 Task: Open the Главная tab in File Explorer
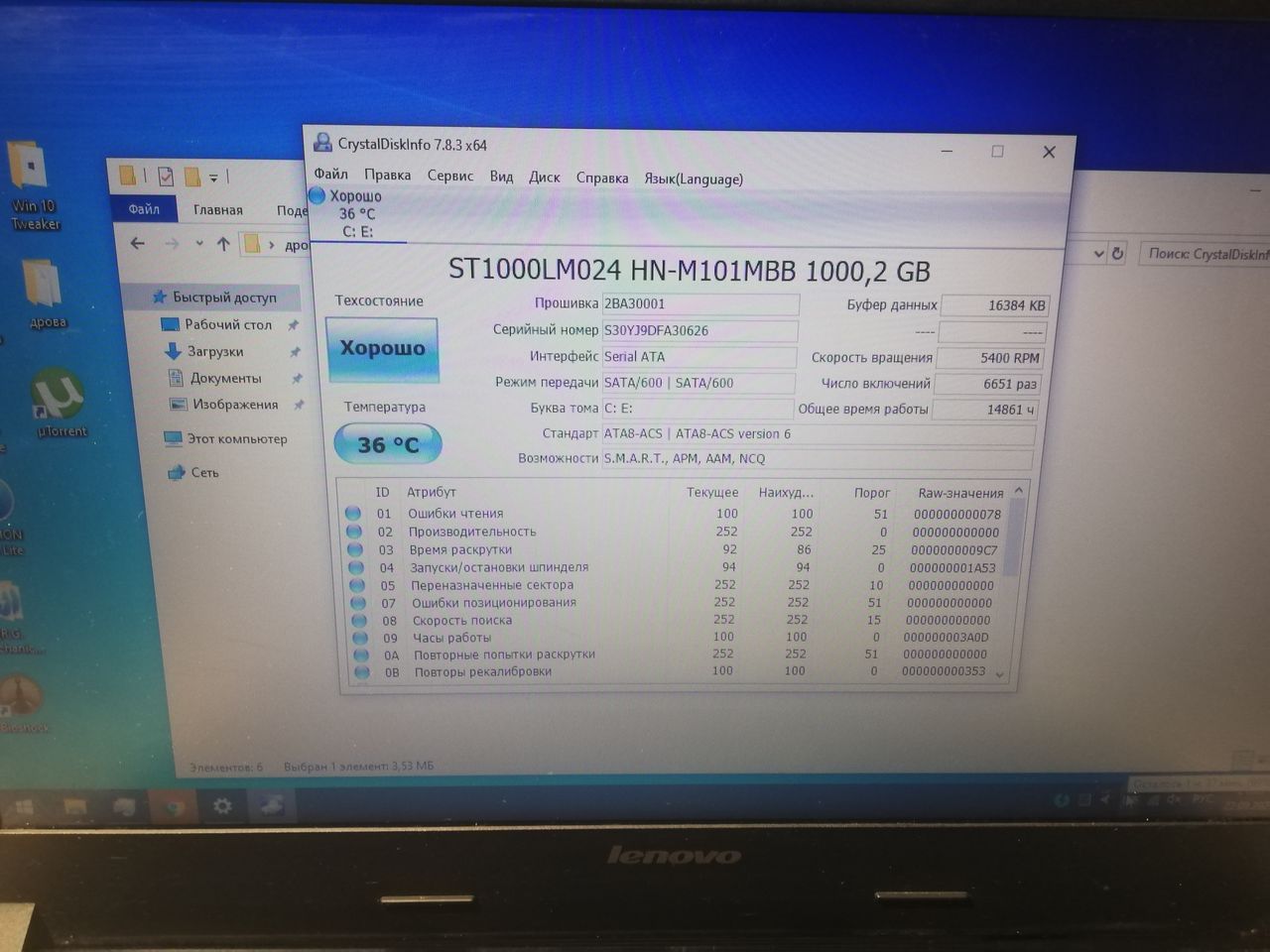coord(218,209)
